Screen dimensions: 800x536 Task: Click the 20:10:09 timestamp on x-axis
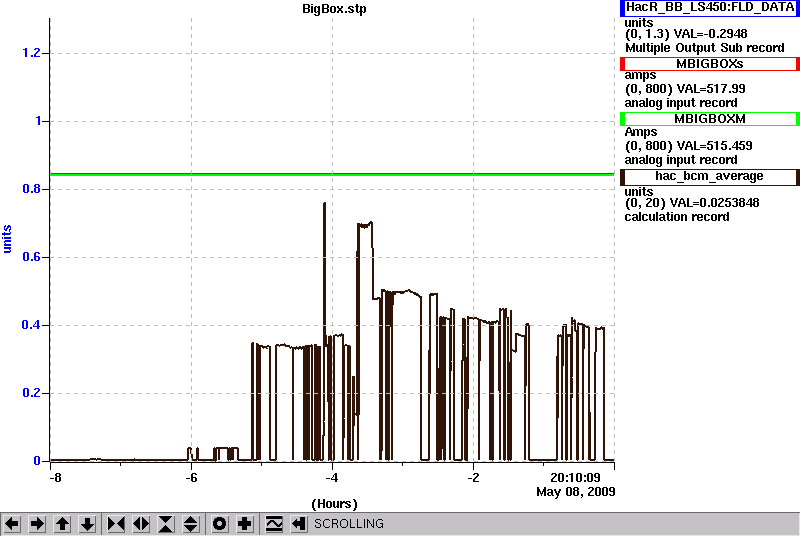click(x=575, y=478)
